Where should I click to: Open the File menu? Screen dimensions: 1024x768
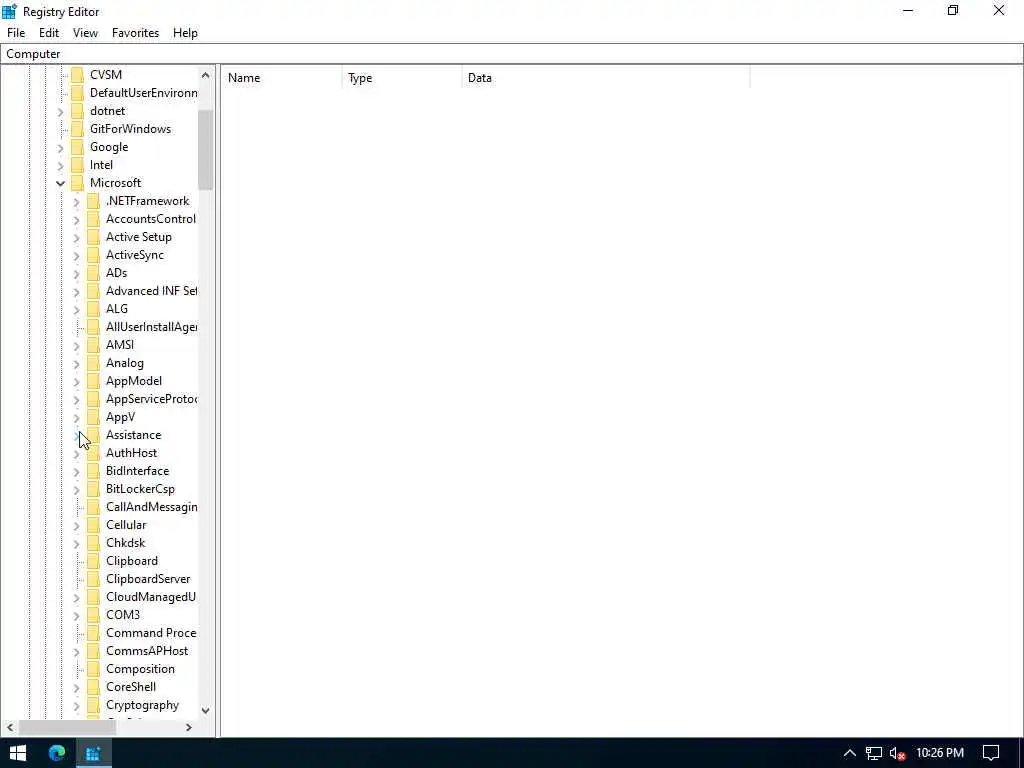click(16, 33)
